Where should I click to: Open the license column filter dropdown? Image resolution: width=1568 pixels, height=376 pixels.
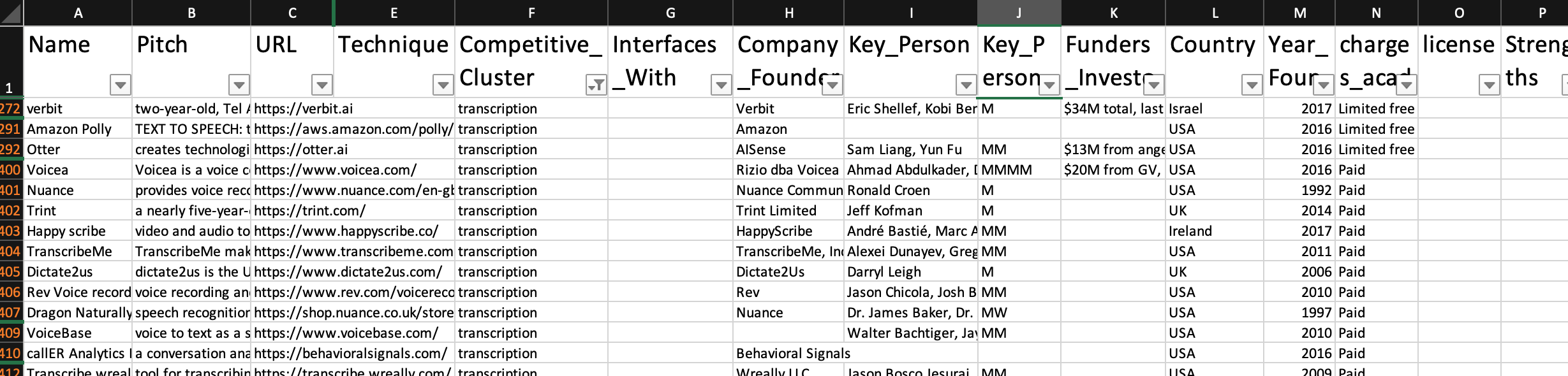(1489, 83)
